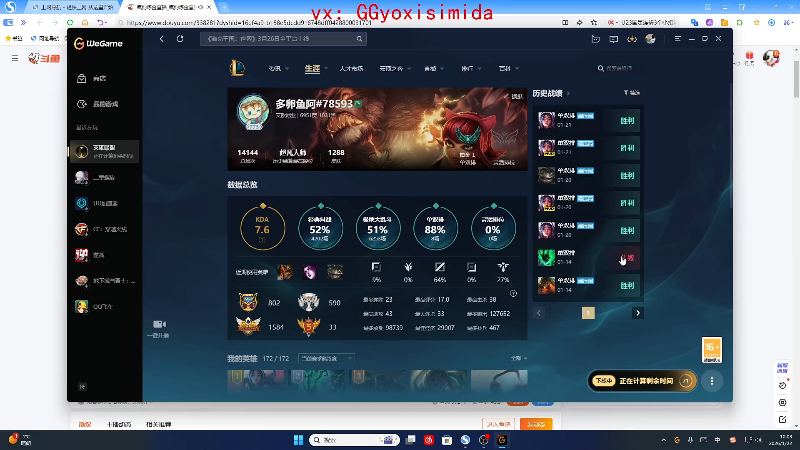Go to previous match history page
This screenshot has width=800, height=450.
pos(539,313)
